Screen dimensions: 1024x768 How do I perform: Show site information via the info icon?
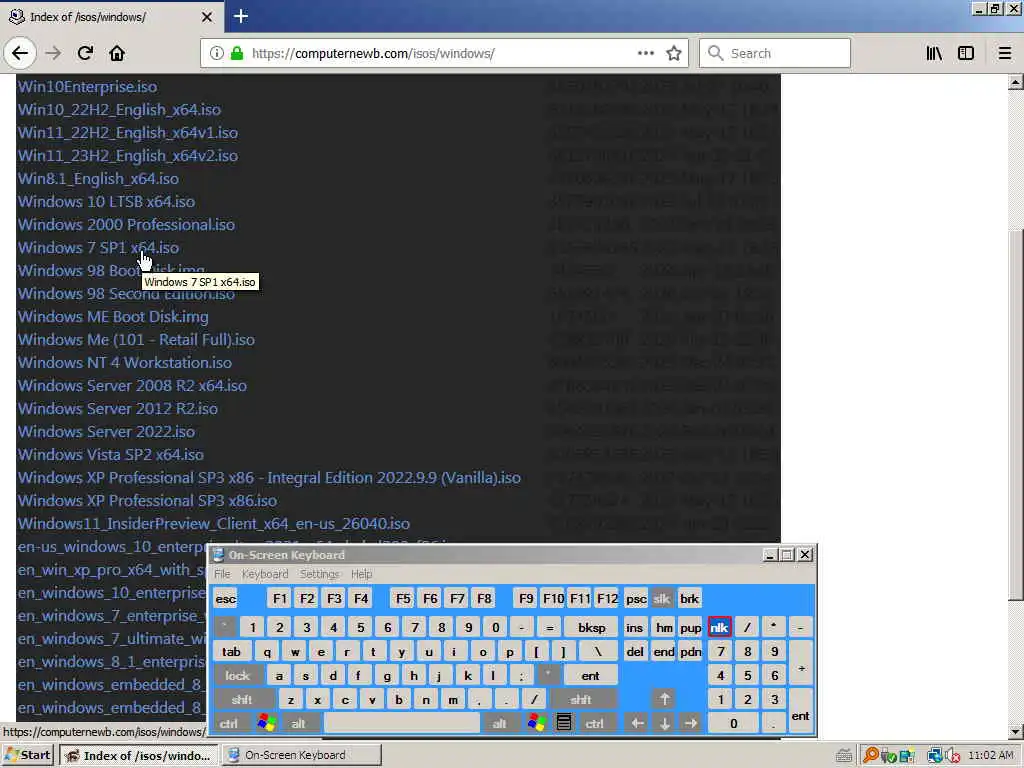(217, 54)
